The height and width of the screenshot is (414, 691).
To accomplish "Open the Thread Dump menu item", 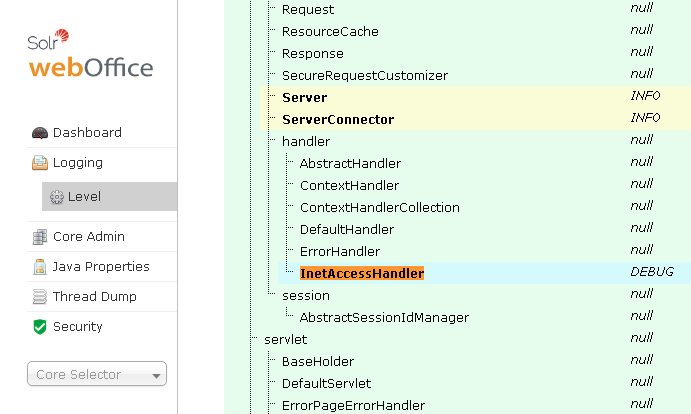I will 94,297.
